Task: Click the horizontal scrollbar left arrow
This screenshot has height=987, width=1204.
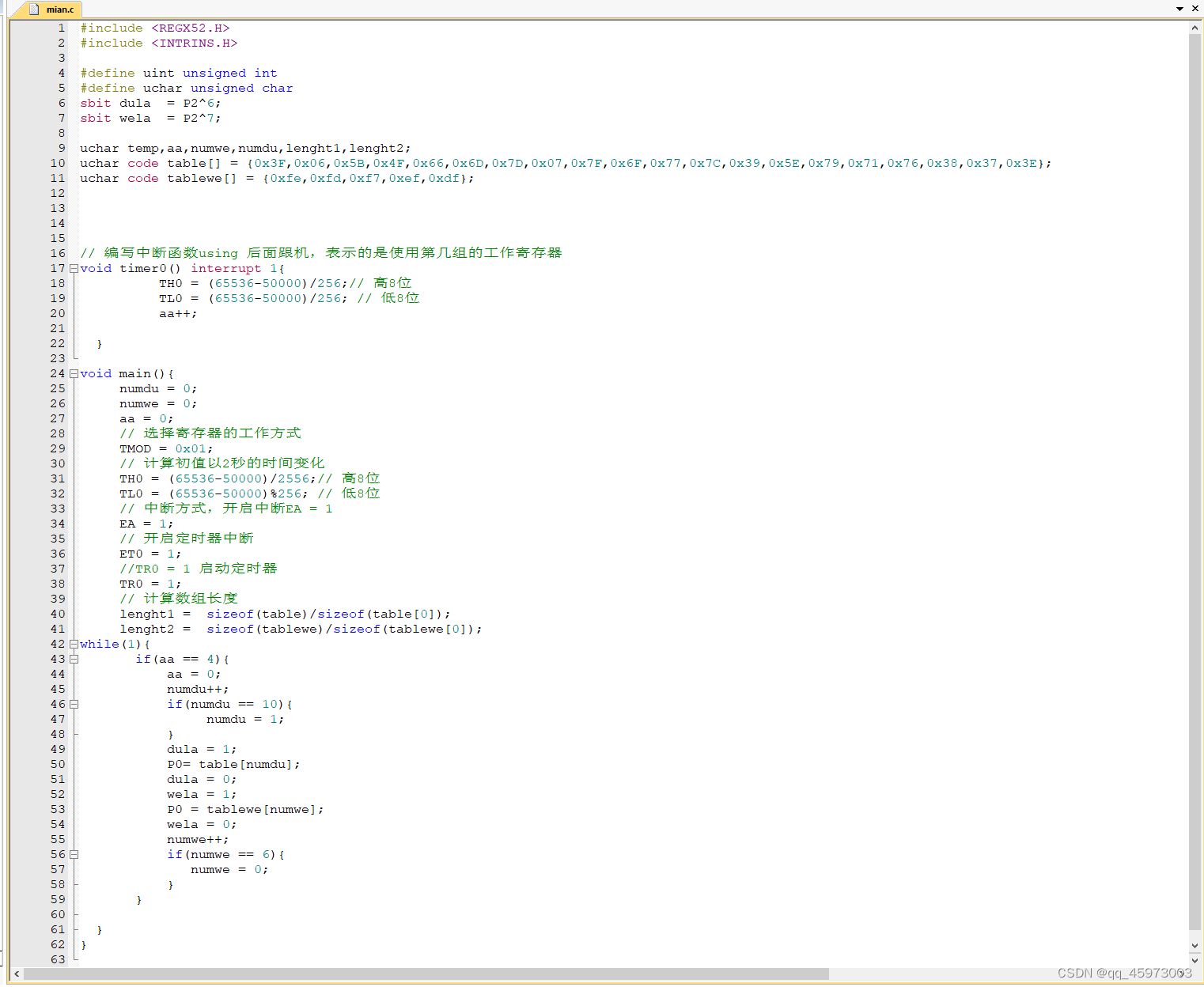Action: (17, 974)
